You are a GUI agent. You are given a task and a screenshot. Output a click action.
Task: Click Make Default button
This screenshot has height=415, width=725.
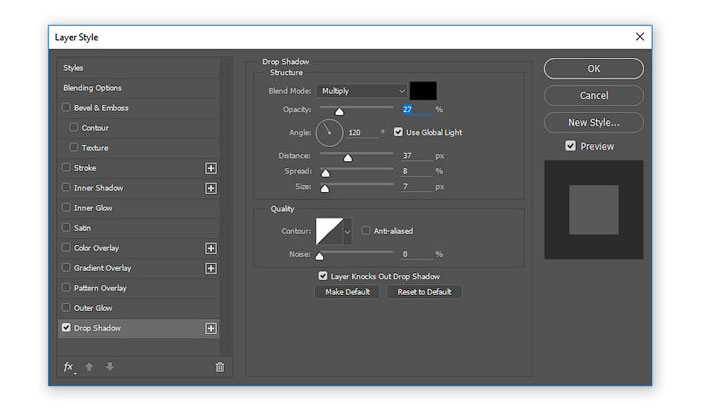[347, 292]
